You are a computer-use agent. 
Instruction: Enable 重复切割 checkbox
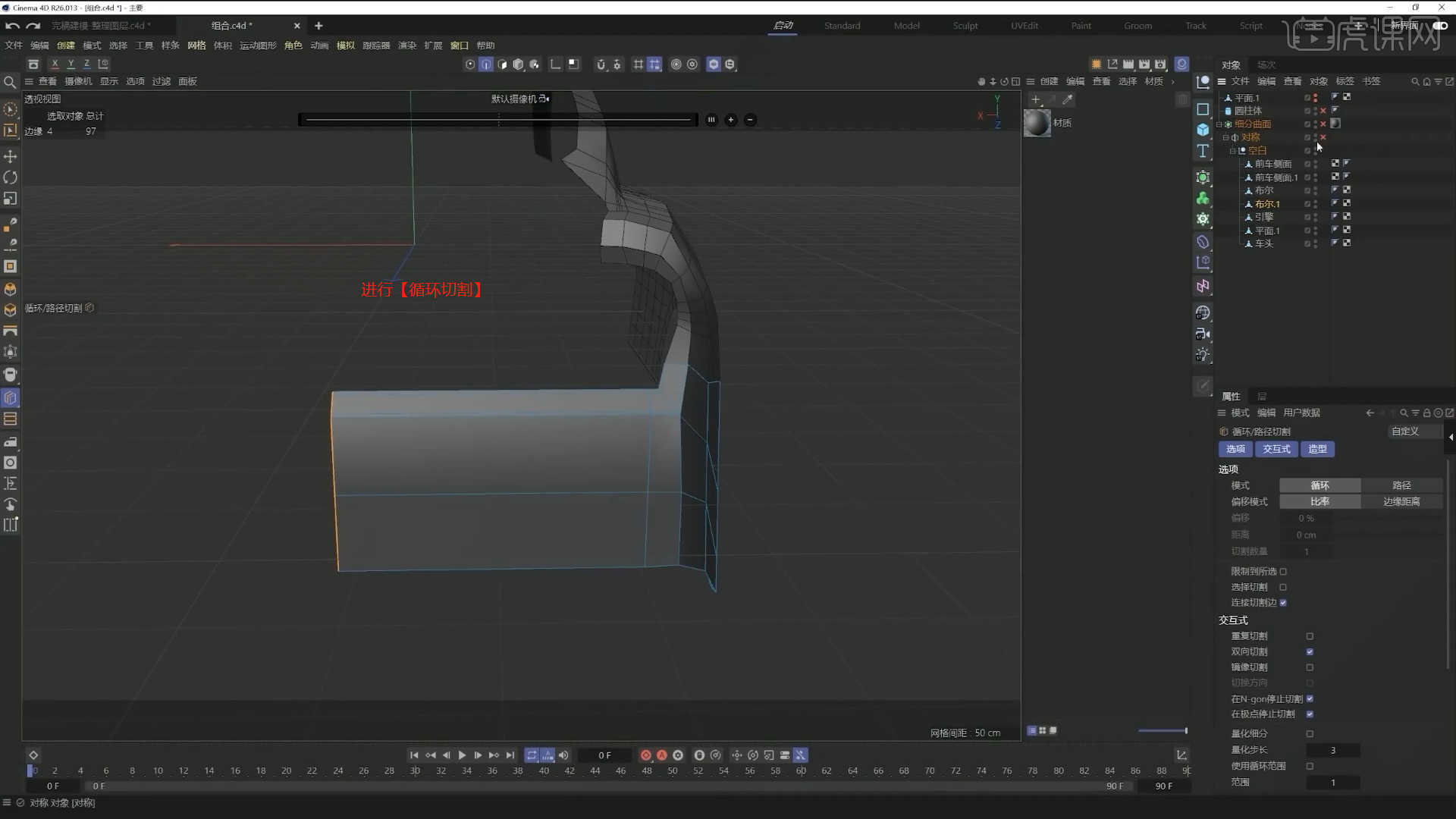pyautogui.click(x=1310, y=636)
